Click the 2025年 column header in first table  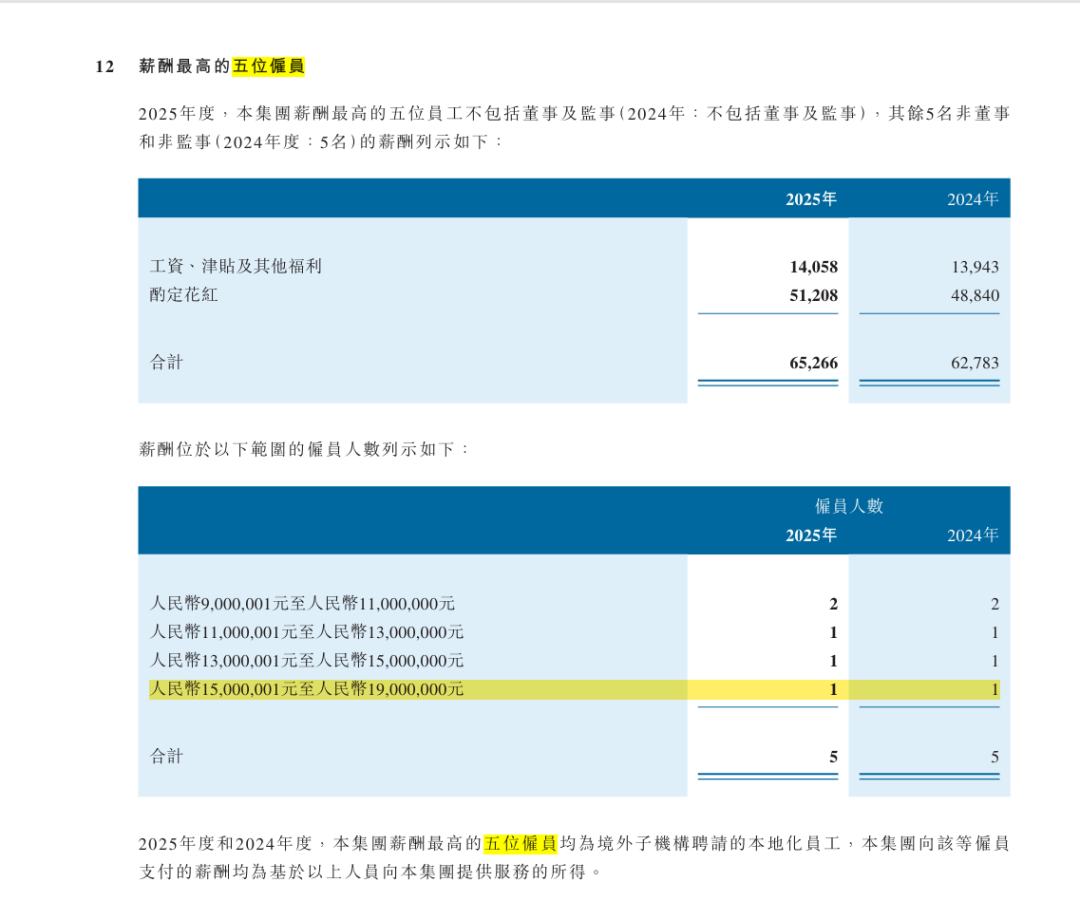[811, 199]
